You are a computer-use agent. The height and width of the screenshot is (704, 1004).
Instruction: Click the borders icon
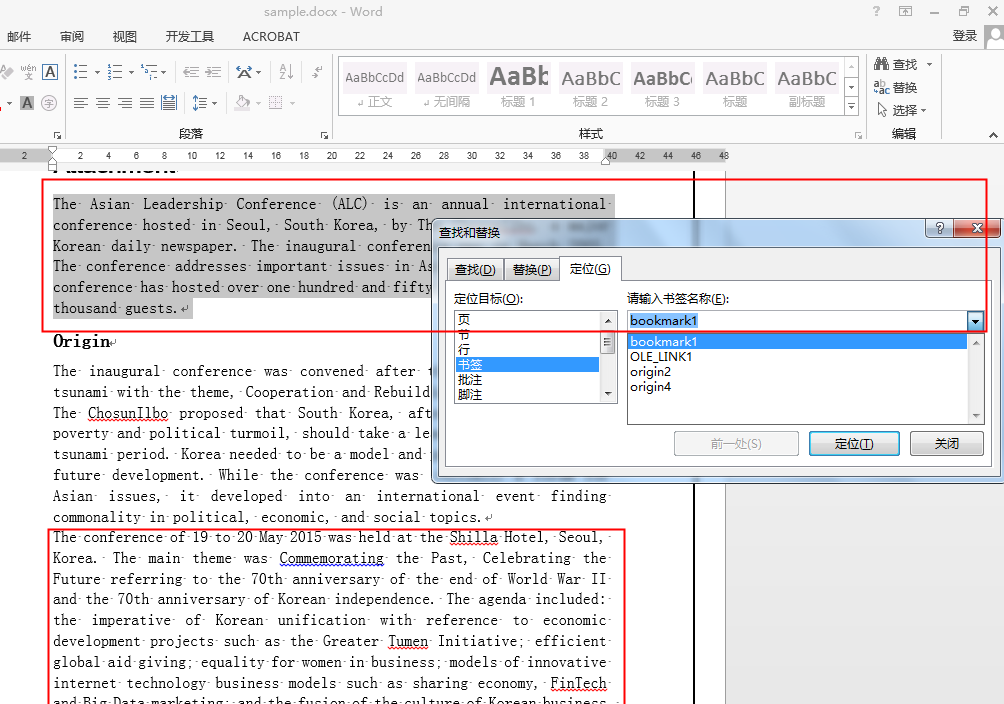(275, 102)
